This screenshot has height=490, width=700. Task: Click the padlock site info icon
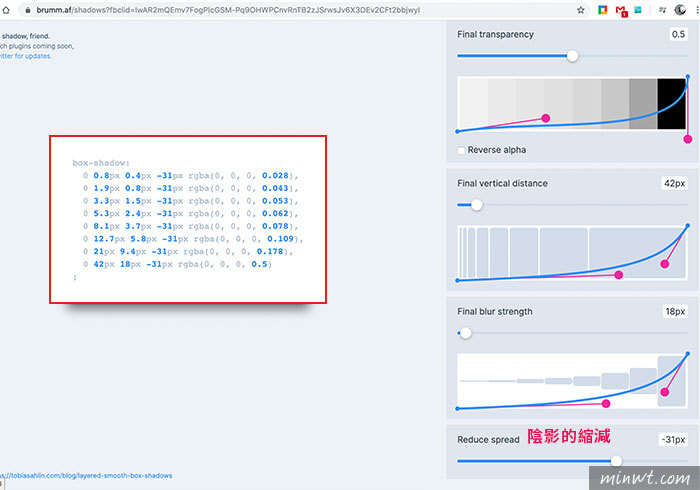(x=28, y=10)
